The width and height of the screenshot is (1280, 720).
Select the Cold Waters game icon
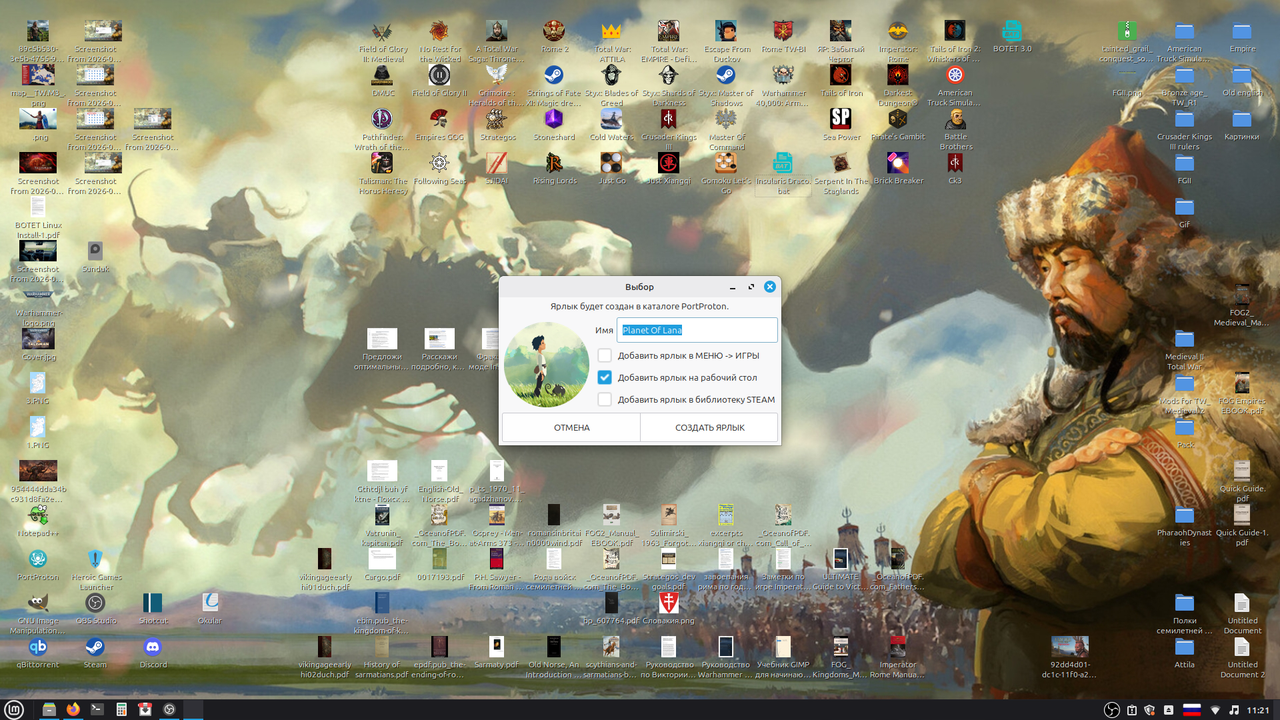coord(611,119)
